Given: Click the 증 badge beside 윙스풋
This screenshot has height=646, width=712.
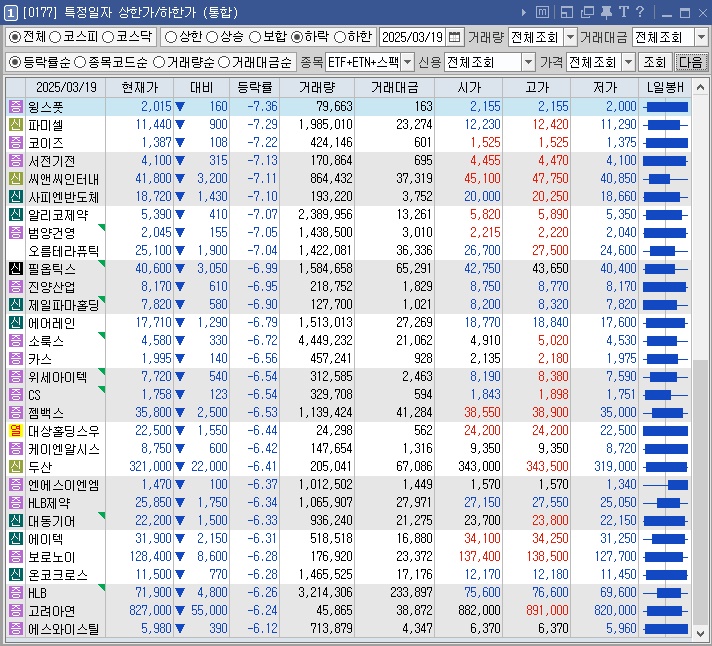Looking at the screenshot, I should (15, 107).
